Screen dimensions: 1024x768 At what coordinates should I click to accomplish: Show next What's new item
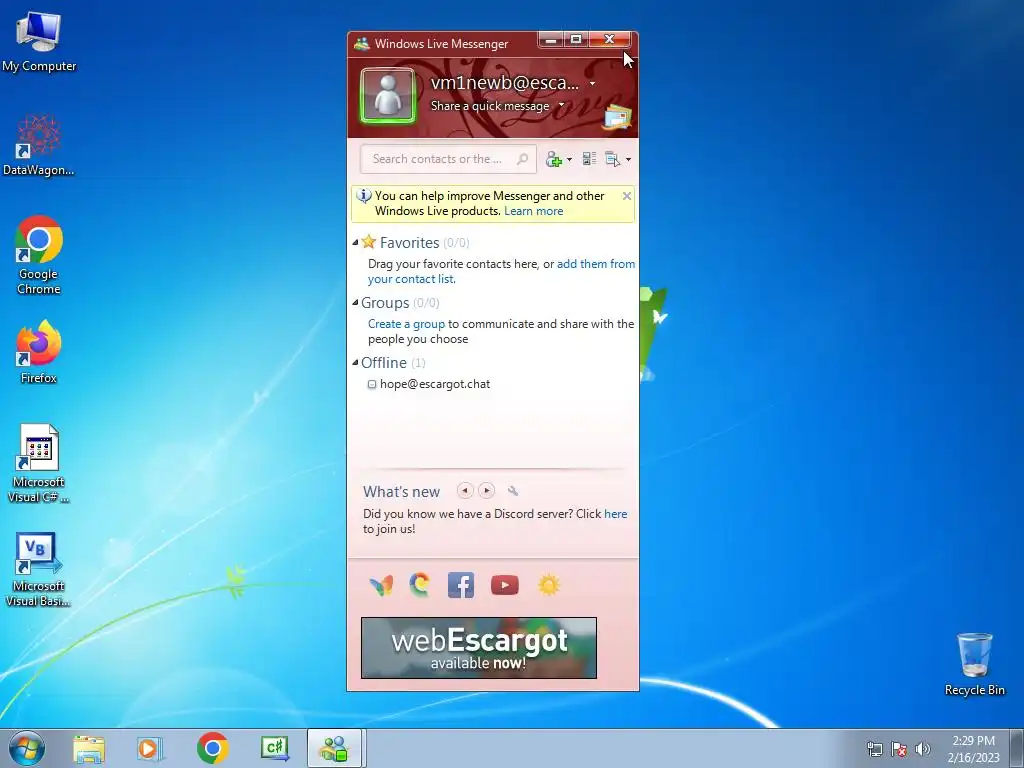487,490
